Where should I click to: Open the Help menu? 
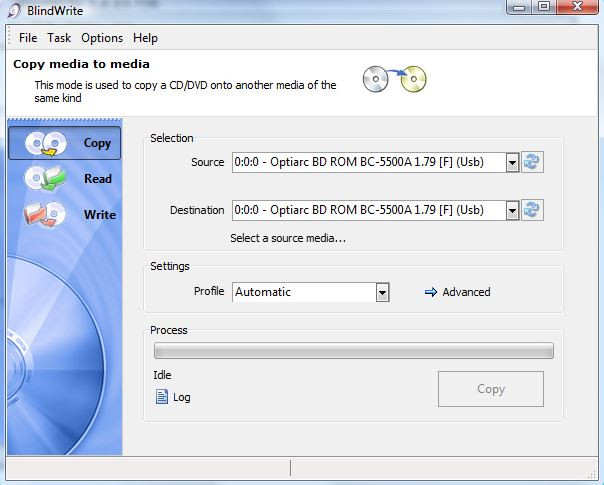(145, 38)
